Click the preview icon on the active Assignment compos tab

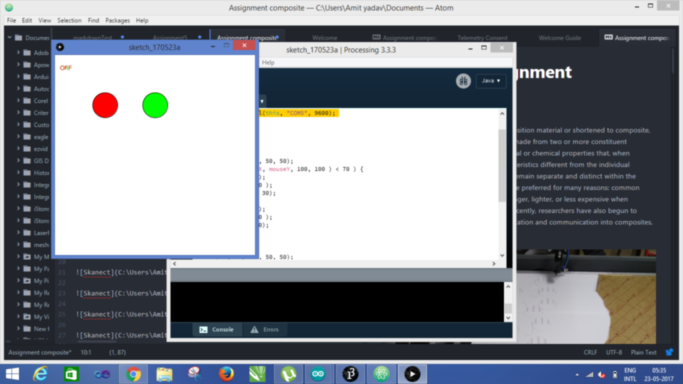coord(609,38)
